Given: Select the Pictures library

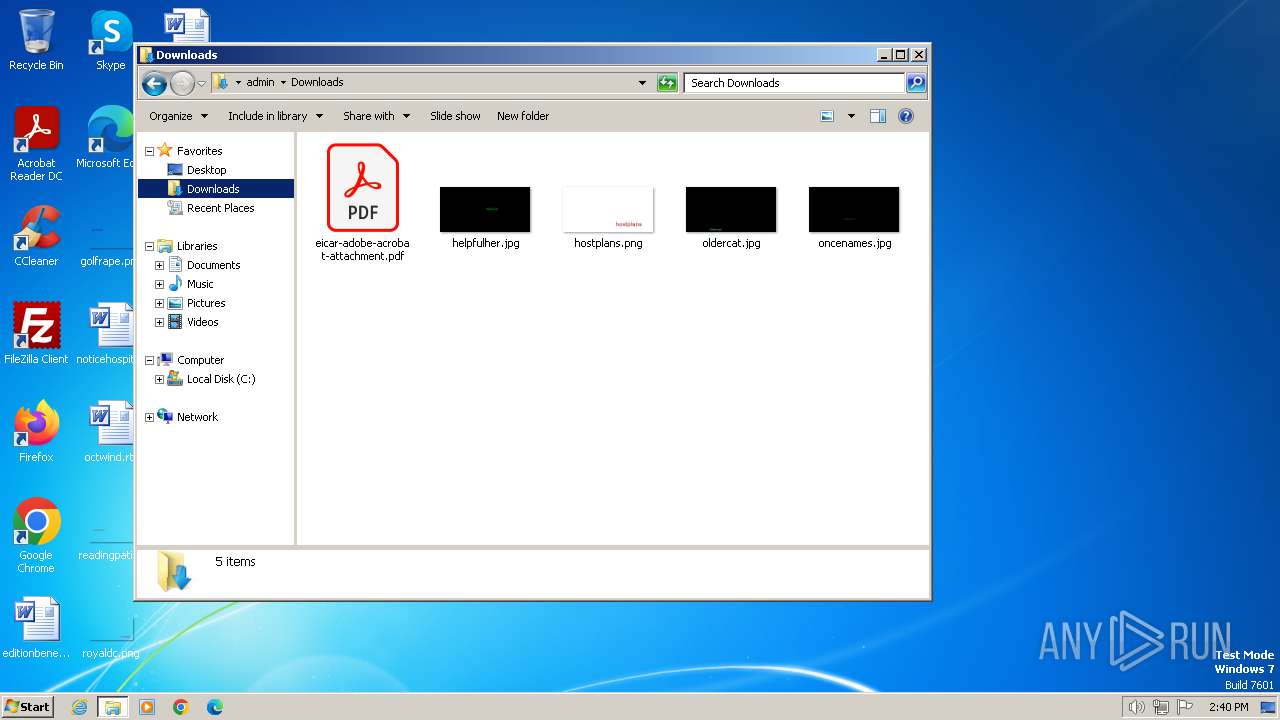Looking at the screenshot, I should point(206,303).
